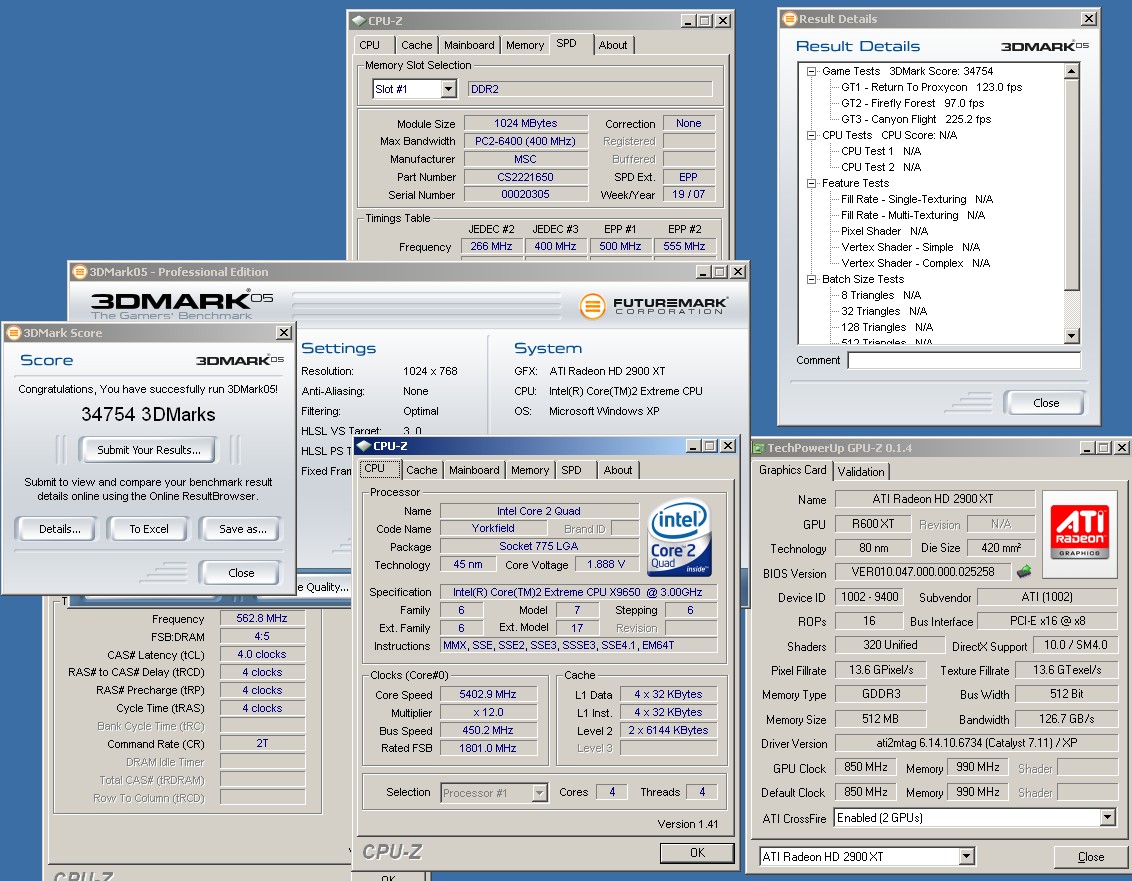The width and height of the screenshot is (1132, 881).
Task: Select the Graphics Card tab in GPU-Z
Action: click(x=793, y=469)
